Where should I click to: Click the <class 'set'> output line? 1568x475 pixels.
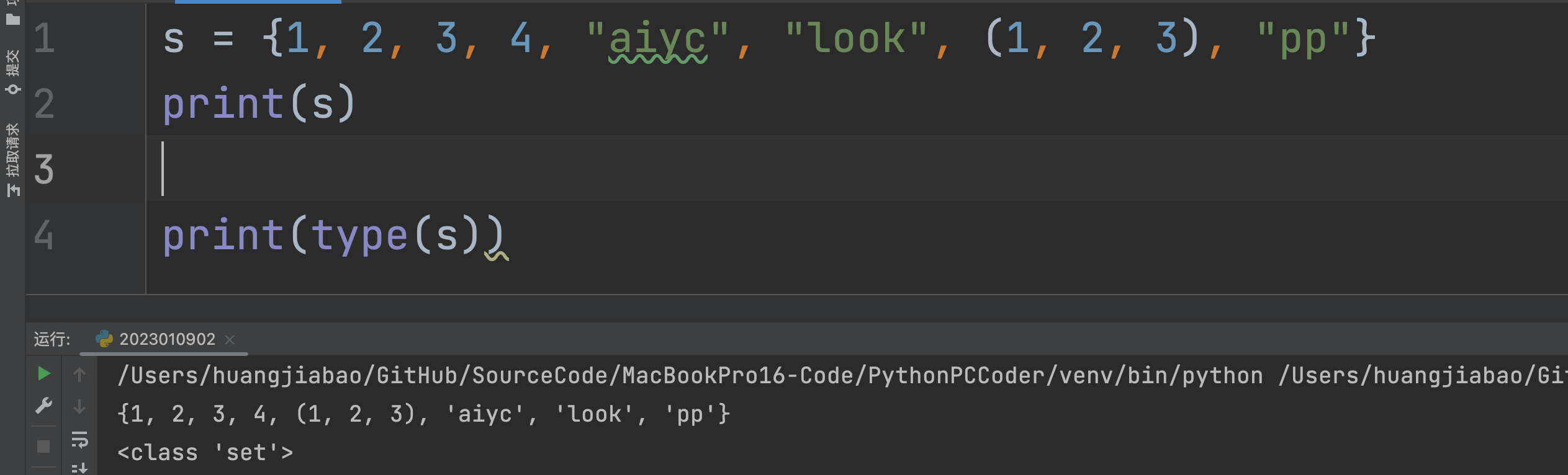pyautogui.click(x=205, y=453)
